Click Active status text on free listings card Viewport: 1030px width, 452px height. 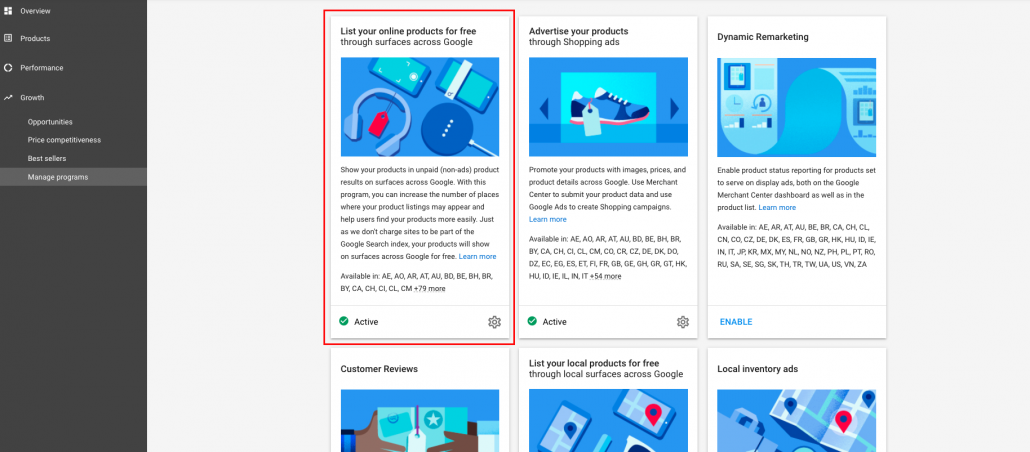point(366,322)
